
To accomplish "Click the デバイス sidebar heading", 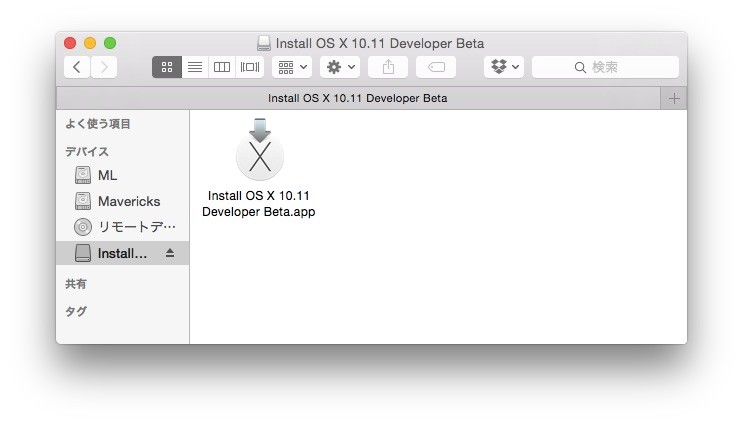I will click(x=87, y=152).
